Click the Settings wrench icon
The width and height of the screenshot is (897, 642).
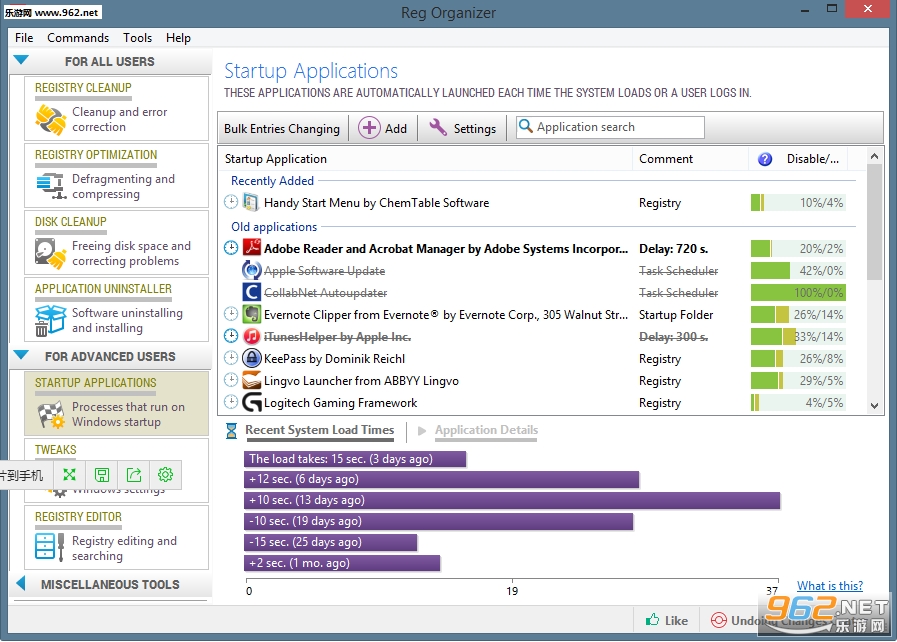(438, 127)
